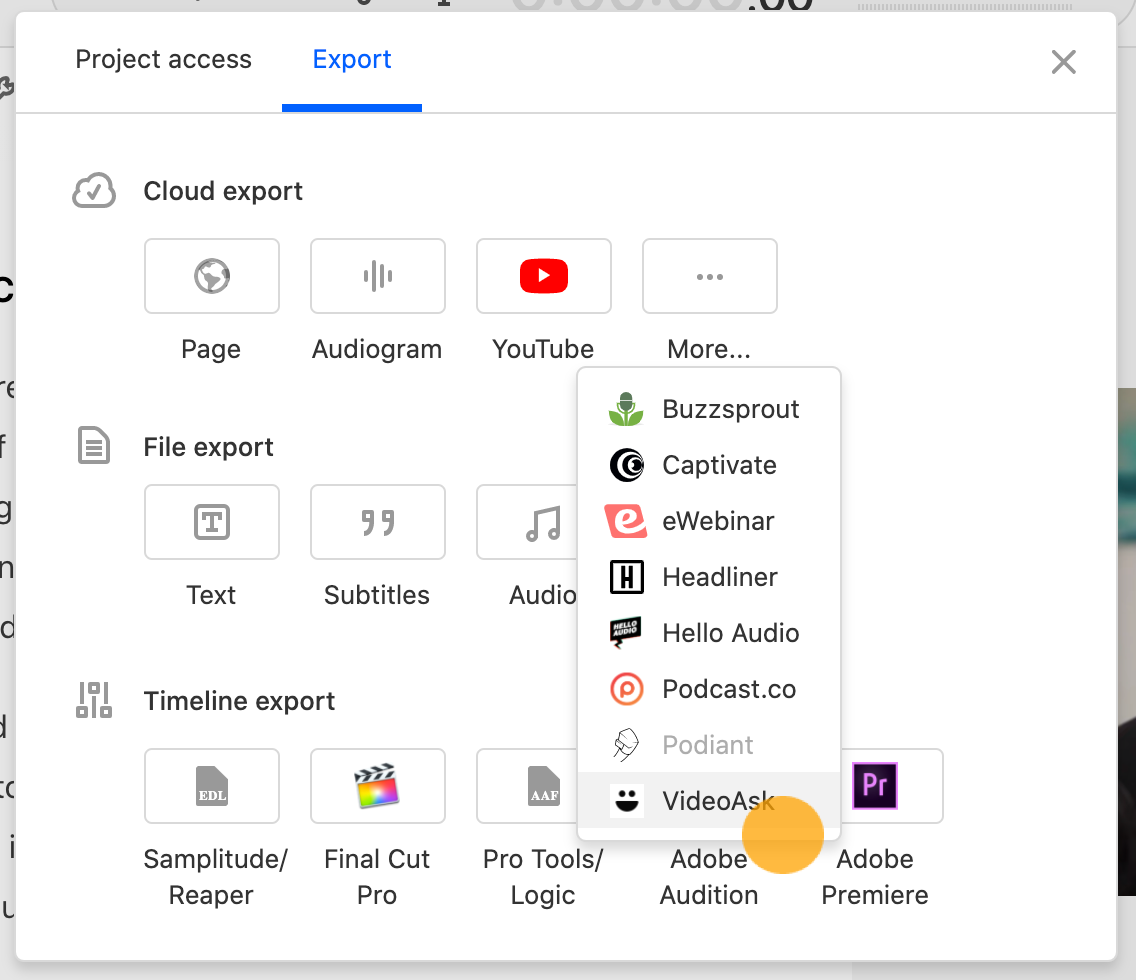
Task: Click the Adobe Premiere Pr icon
Action: (874, 785)
